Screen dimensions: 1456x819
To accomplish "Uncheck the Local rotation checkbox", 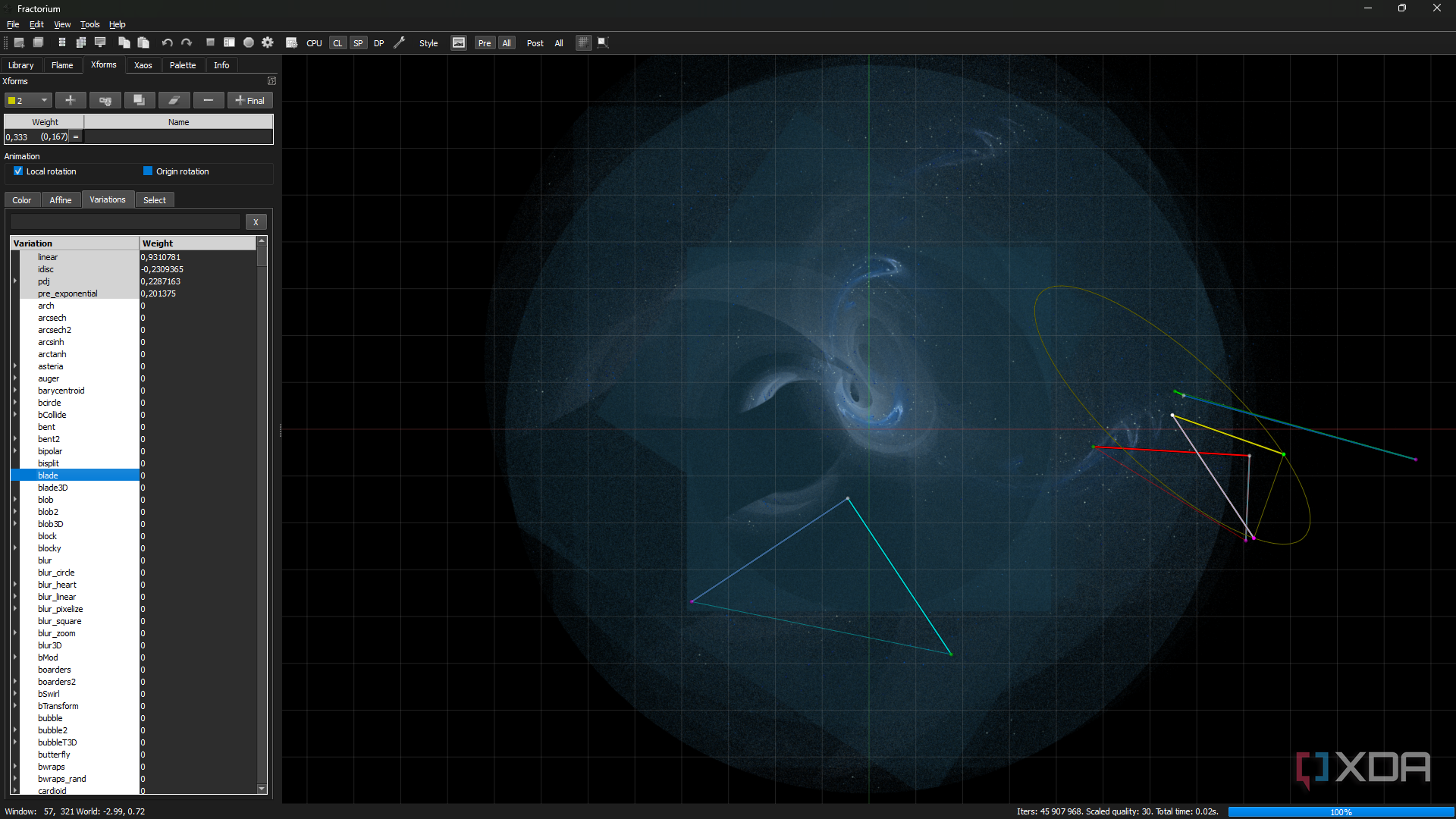I will click(18, 171).
